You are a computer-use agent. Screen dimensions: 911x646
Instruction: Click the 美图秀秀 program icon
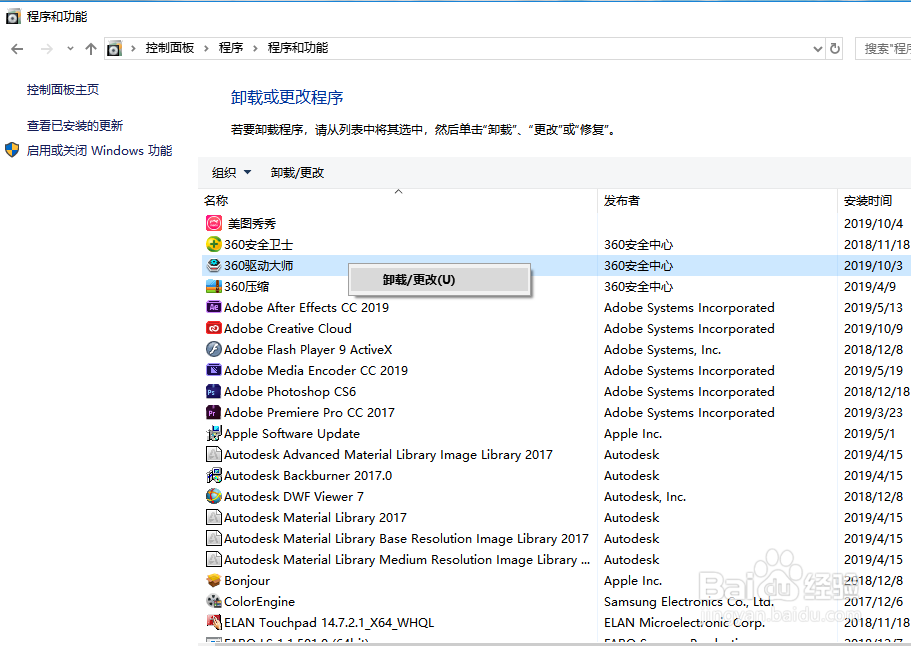[214, 223]
